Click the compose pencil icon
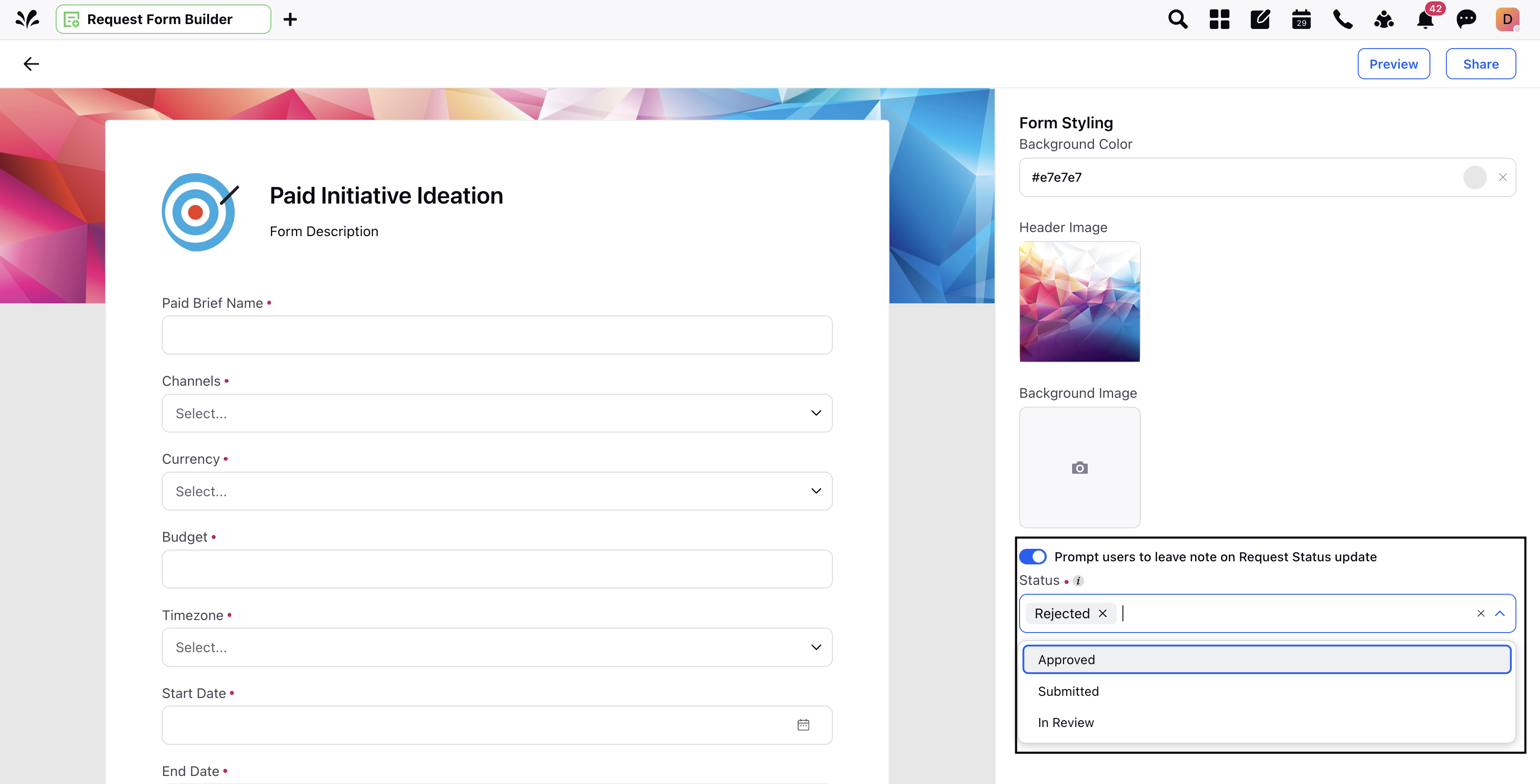The image size is (1540, 784). click(x=1260, y=19)
